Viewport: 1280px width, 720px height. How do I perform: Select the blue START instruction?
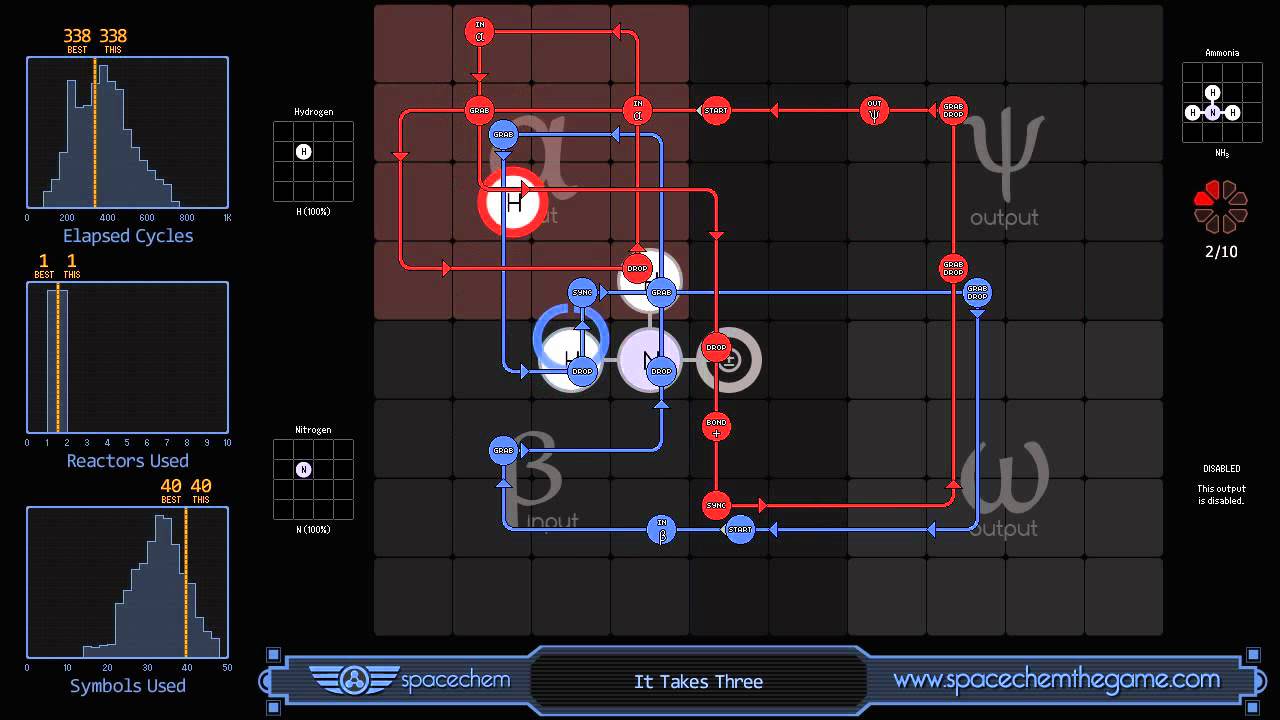(x=740, y=529)
